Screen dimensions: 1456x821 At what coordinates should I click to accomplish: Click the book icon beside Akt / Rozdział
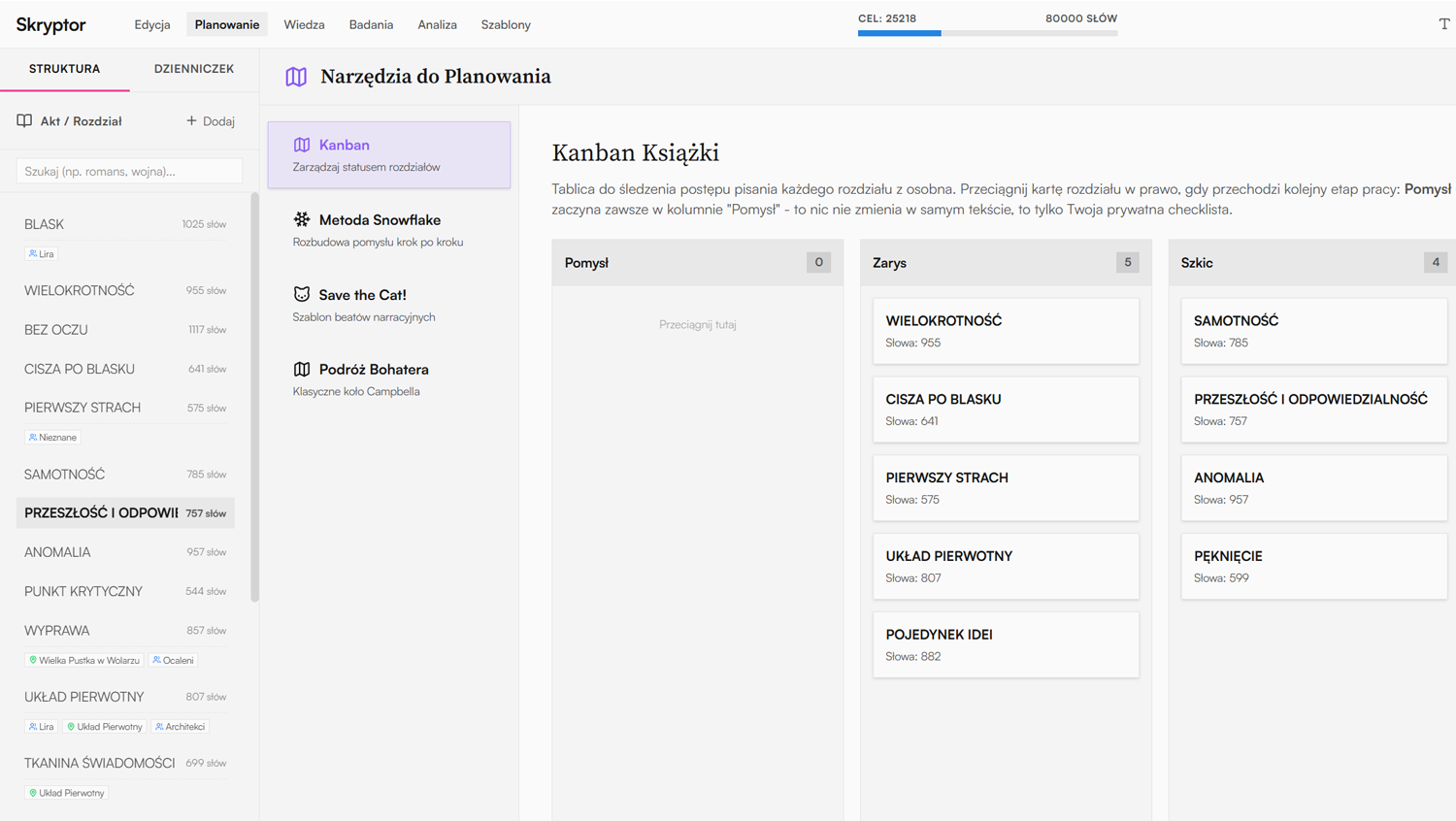pos(24,120)
